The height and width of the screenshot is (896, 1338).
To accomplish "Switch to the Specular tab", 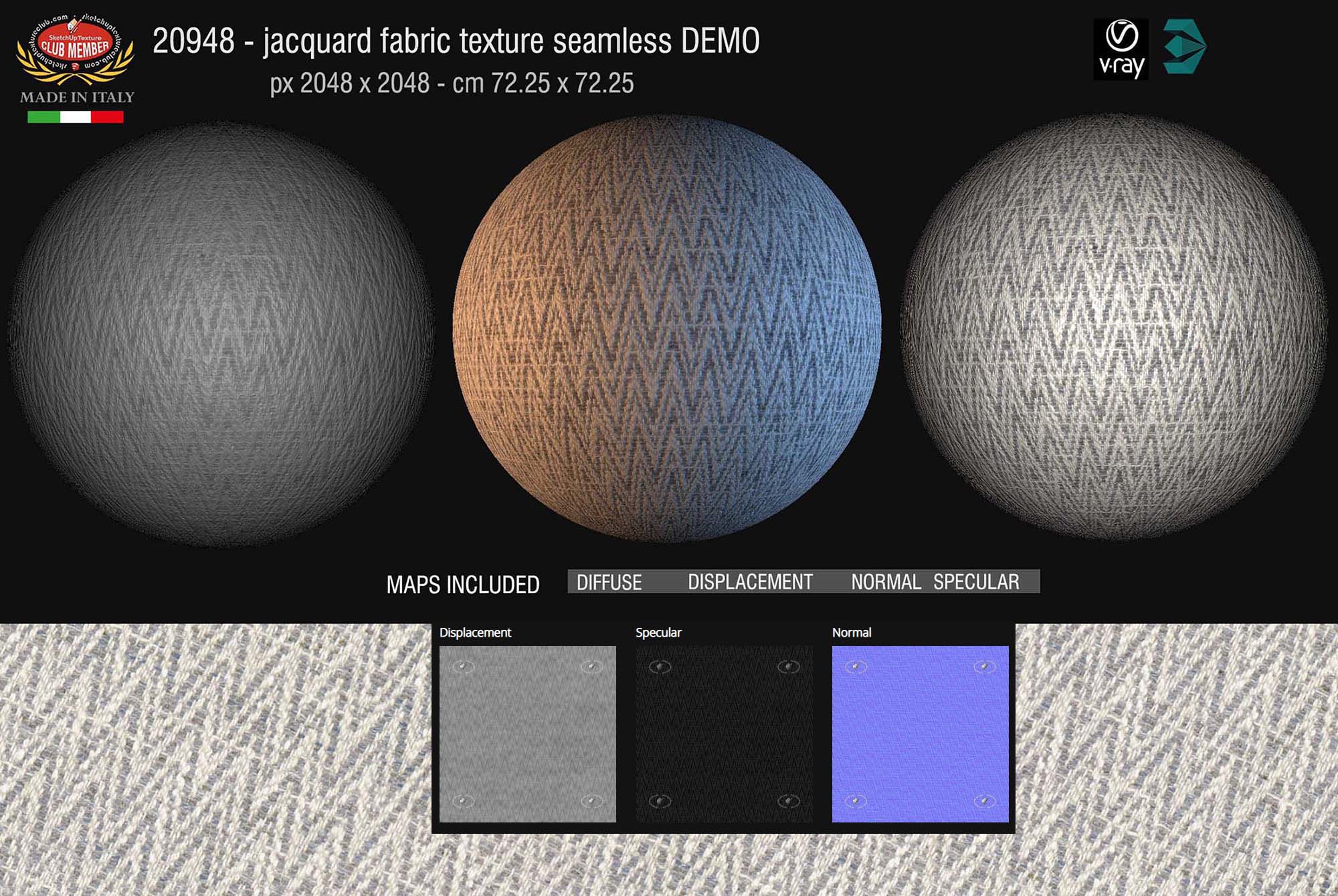I will 658,632.
